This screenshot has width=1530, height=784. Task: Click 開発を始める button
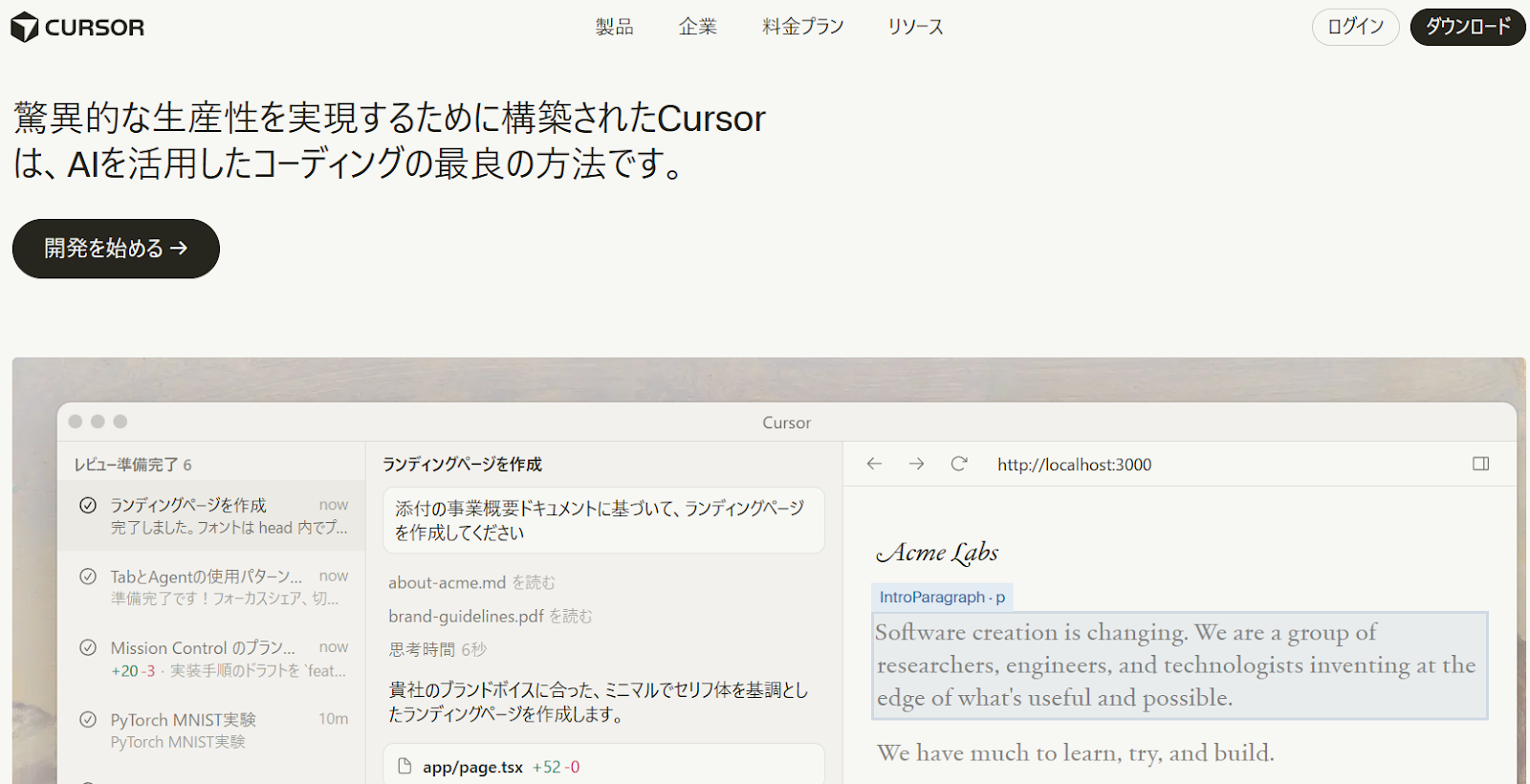[x=116, y=249]
